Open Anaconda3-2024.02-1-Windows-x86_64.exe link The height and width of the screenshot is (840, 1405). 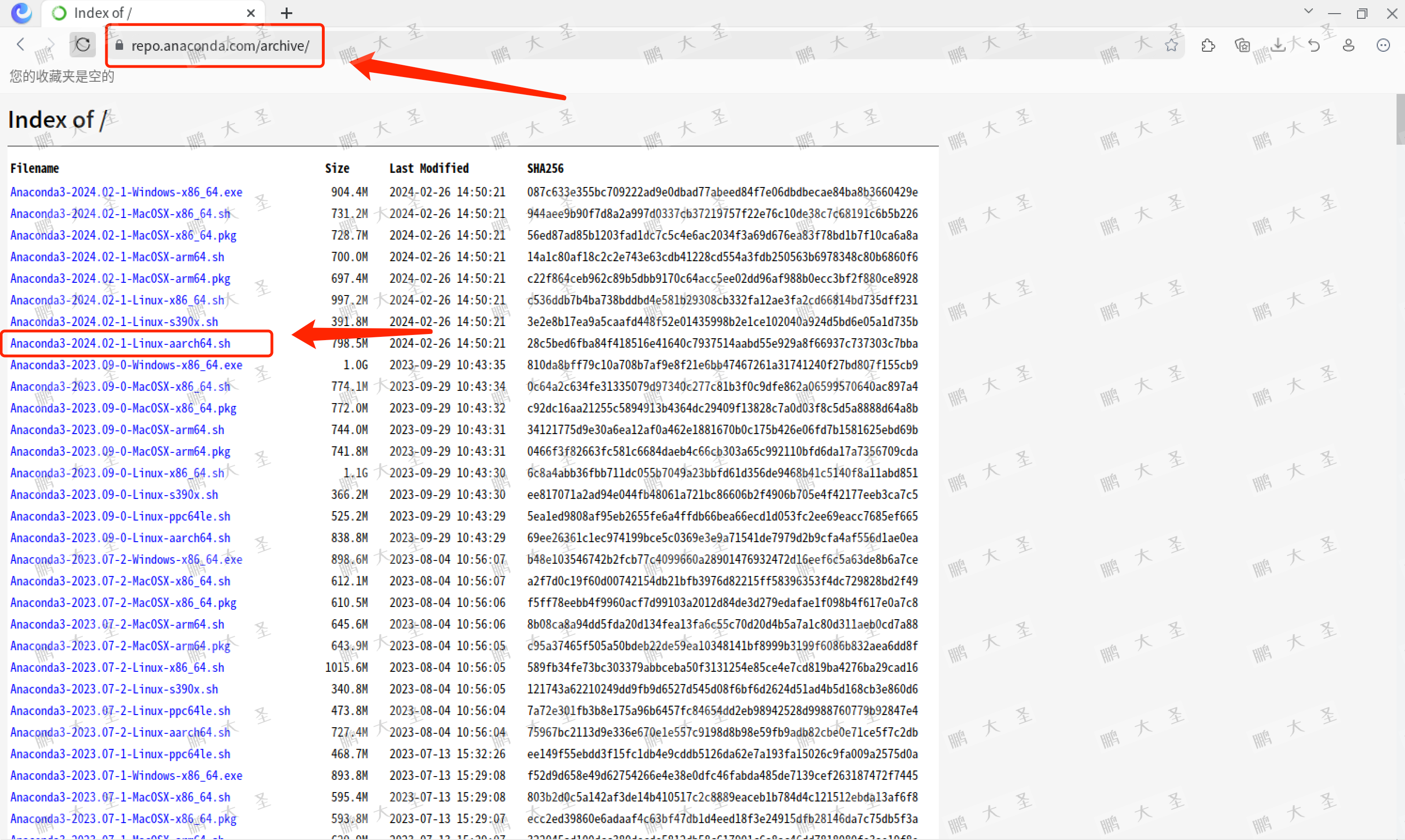pyautogui.click(x=126, y=193)
